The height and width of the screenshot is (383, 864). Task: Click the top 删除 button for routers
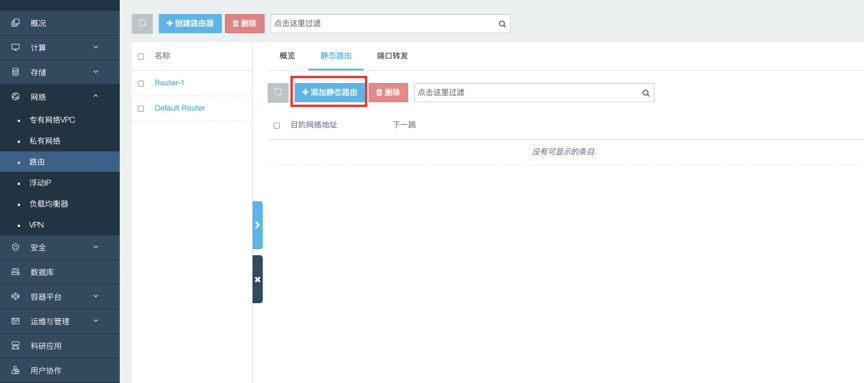(245, 24)
